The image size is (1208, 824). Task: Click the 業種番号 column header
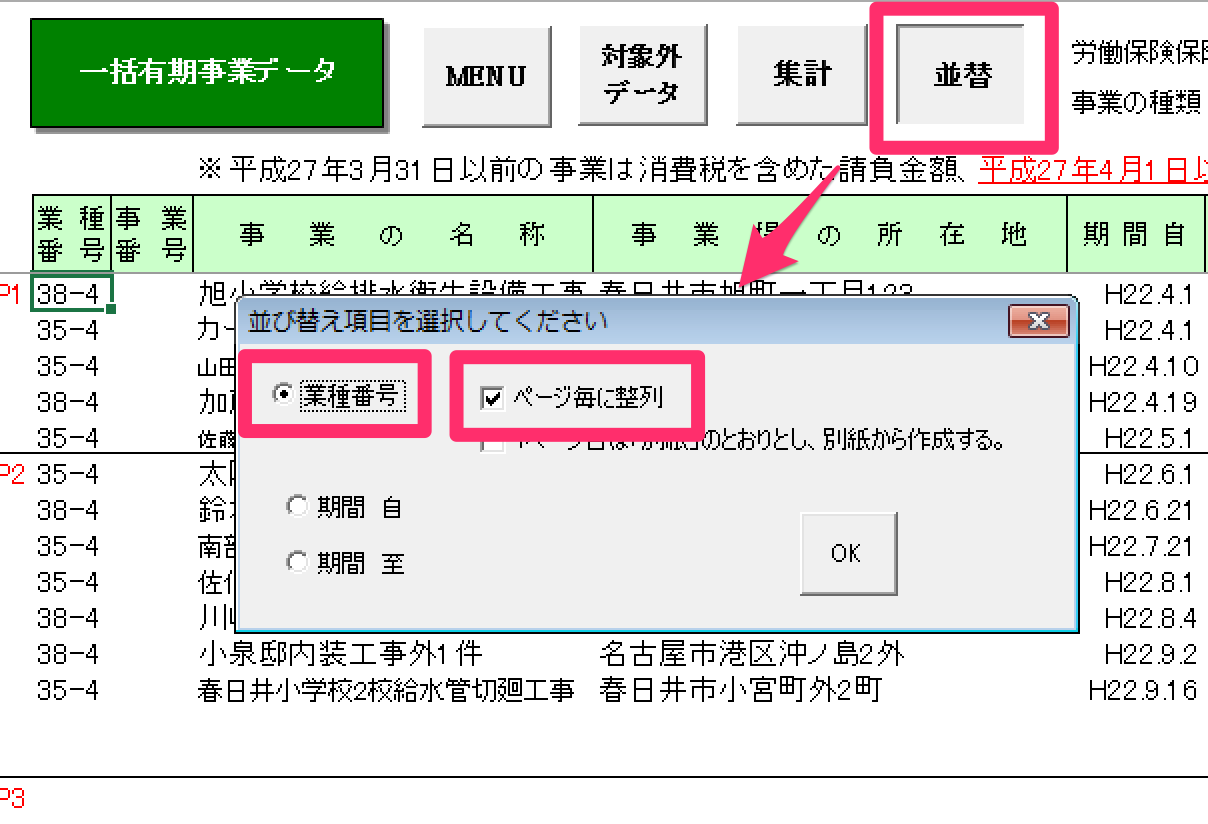pos(72,234)
